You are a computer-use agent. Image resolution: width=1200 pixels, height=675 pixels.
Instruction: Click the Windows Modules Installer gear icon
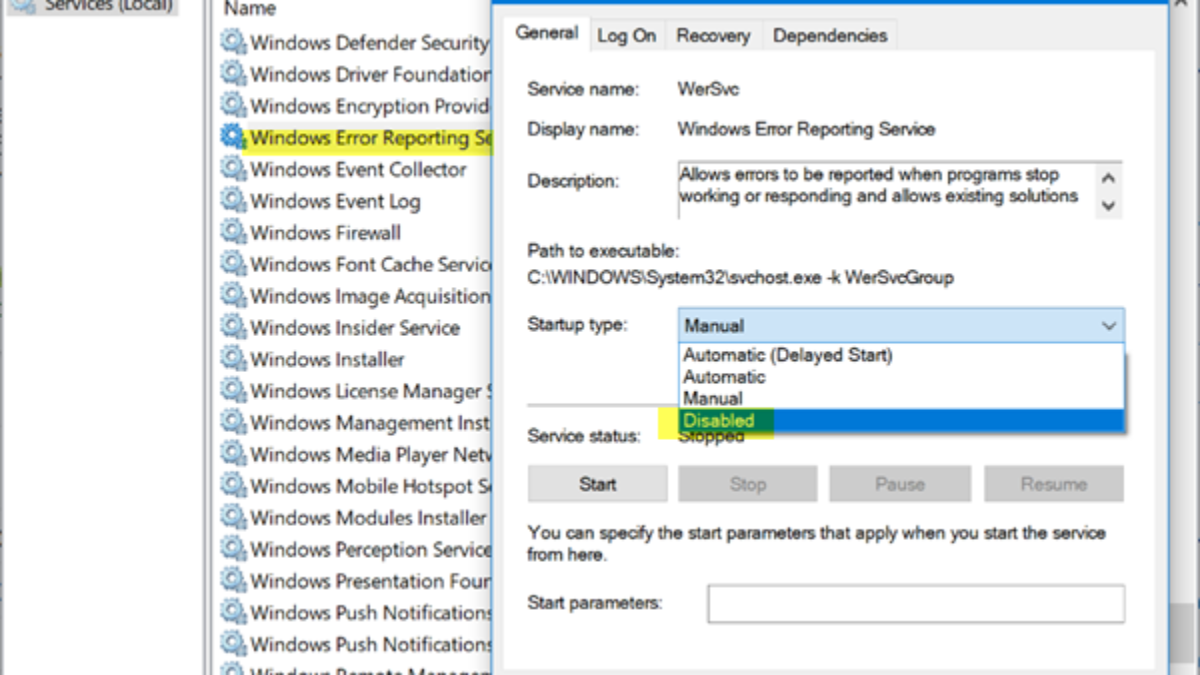233,518
